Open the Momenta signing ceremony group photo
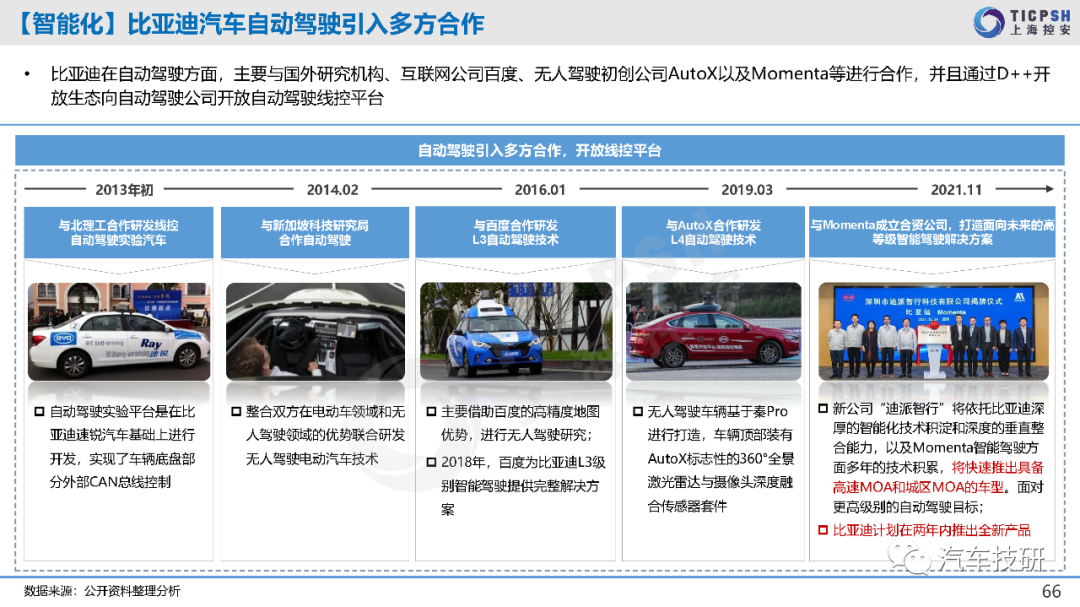Image resolution: width=1080 pixels, height=607 pixels. click(x=933, y=331)
